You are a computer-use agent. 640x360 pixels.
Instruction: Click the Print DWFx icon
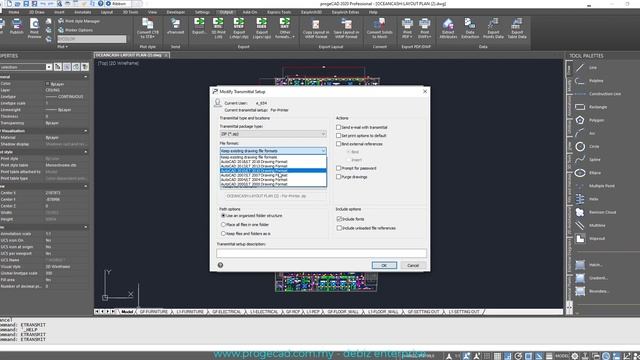[424, 28]
